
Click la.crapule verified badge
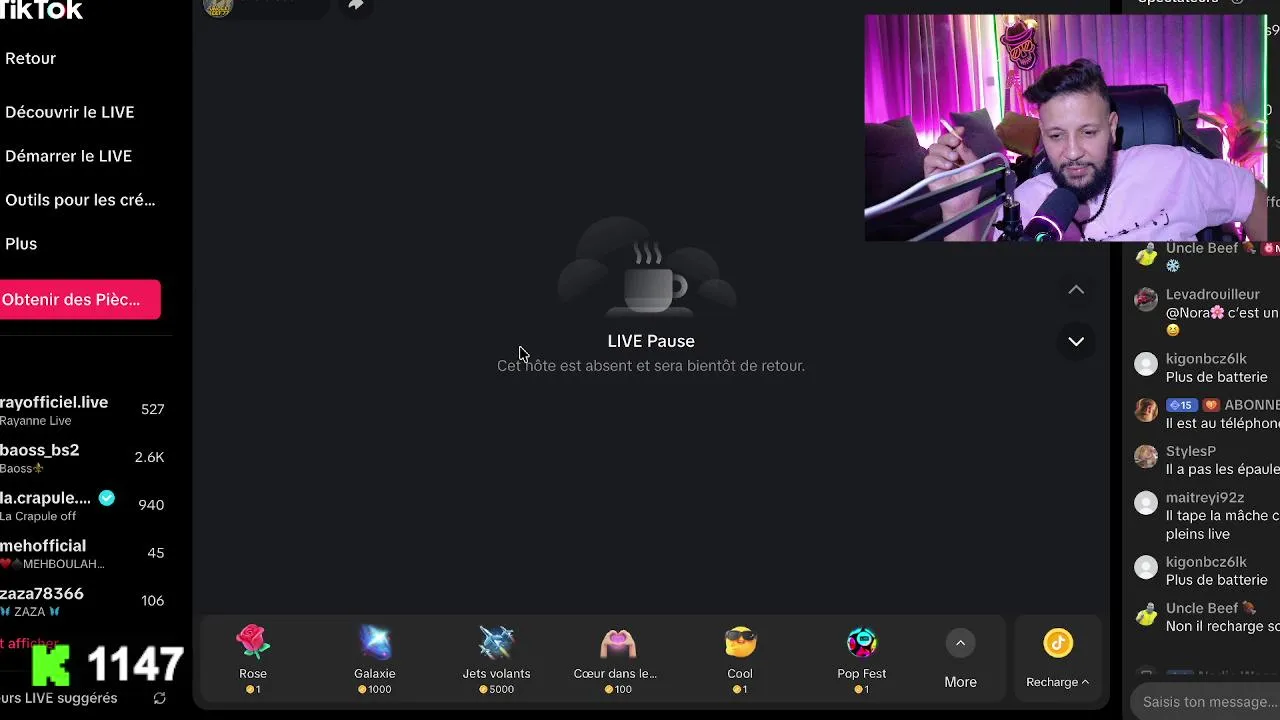click(107, 498)
